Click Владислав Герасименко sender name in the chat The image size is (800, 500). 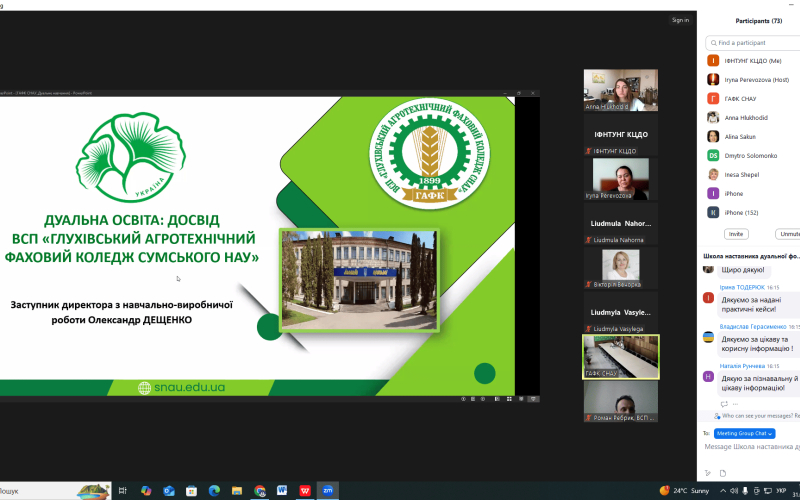click(x=753, y=327)
